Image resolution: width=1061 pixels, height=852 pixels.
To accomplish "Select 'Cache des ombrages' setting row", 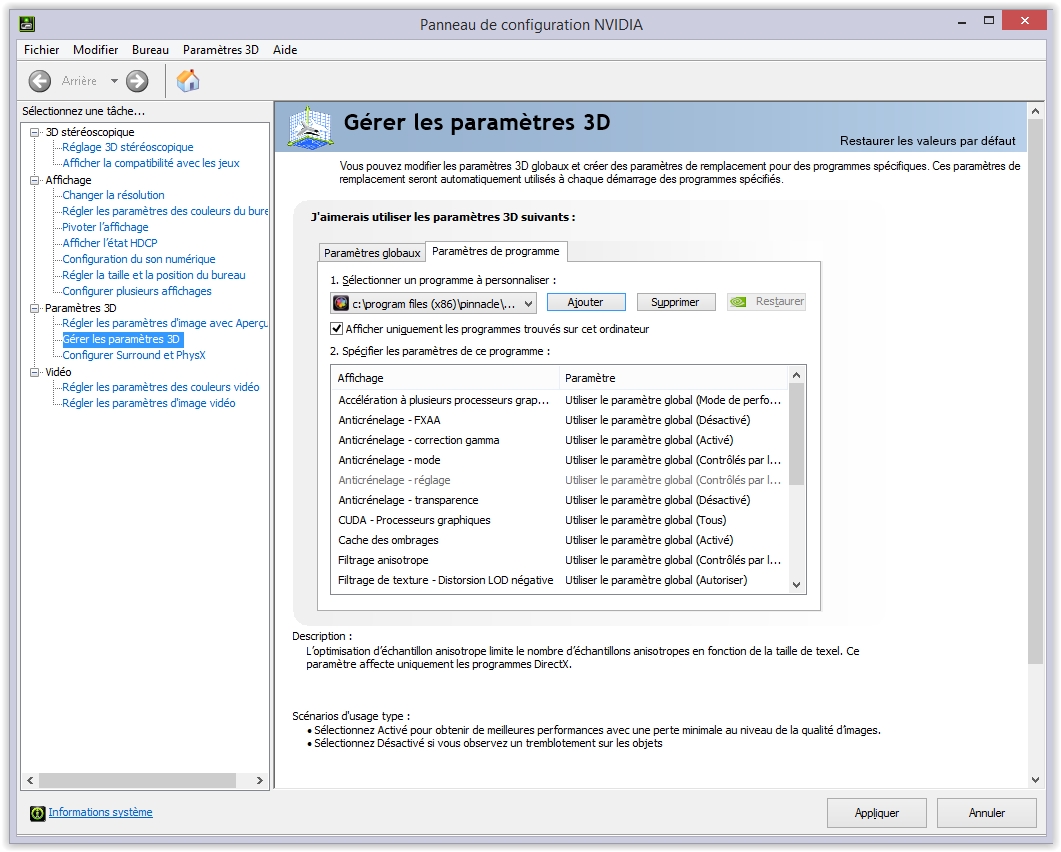I will coord(560,540).
